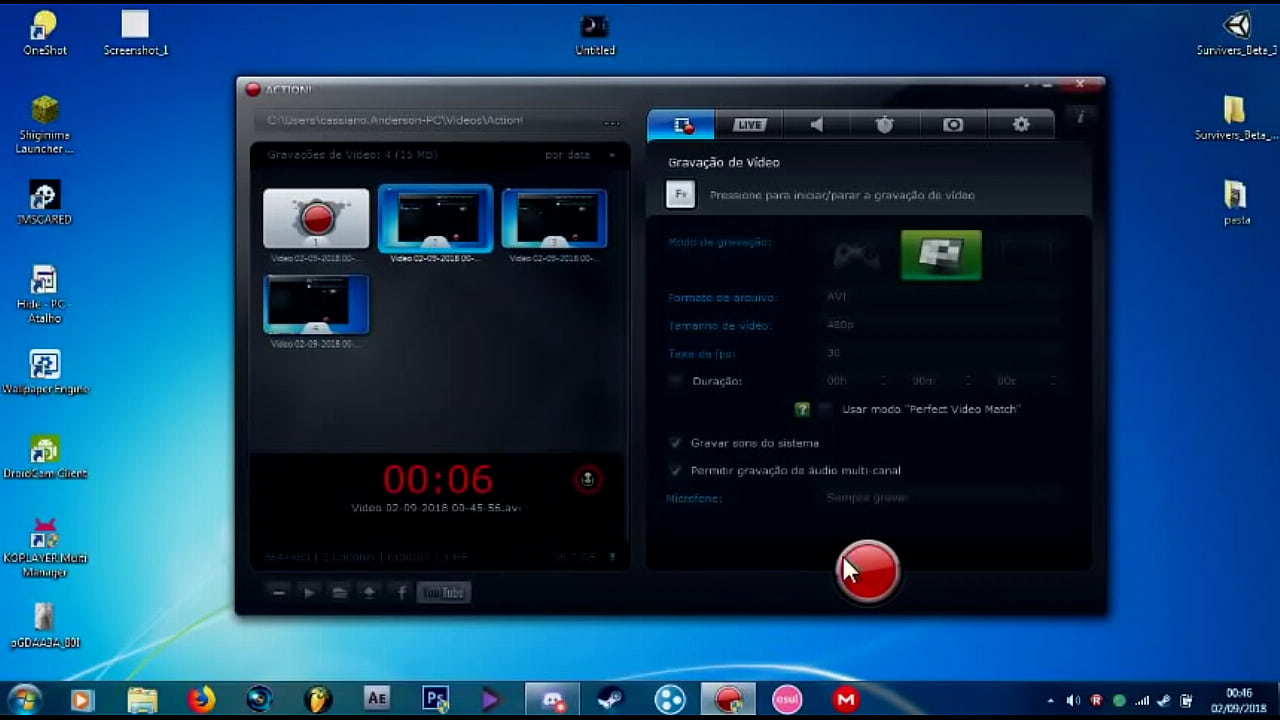Viewport: 1280px width, 720px height.
Task: Toggle 'Permitir gravação de áudio multi-canal' checkbox
Action: pyautogui.click(x=676, y=470)
